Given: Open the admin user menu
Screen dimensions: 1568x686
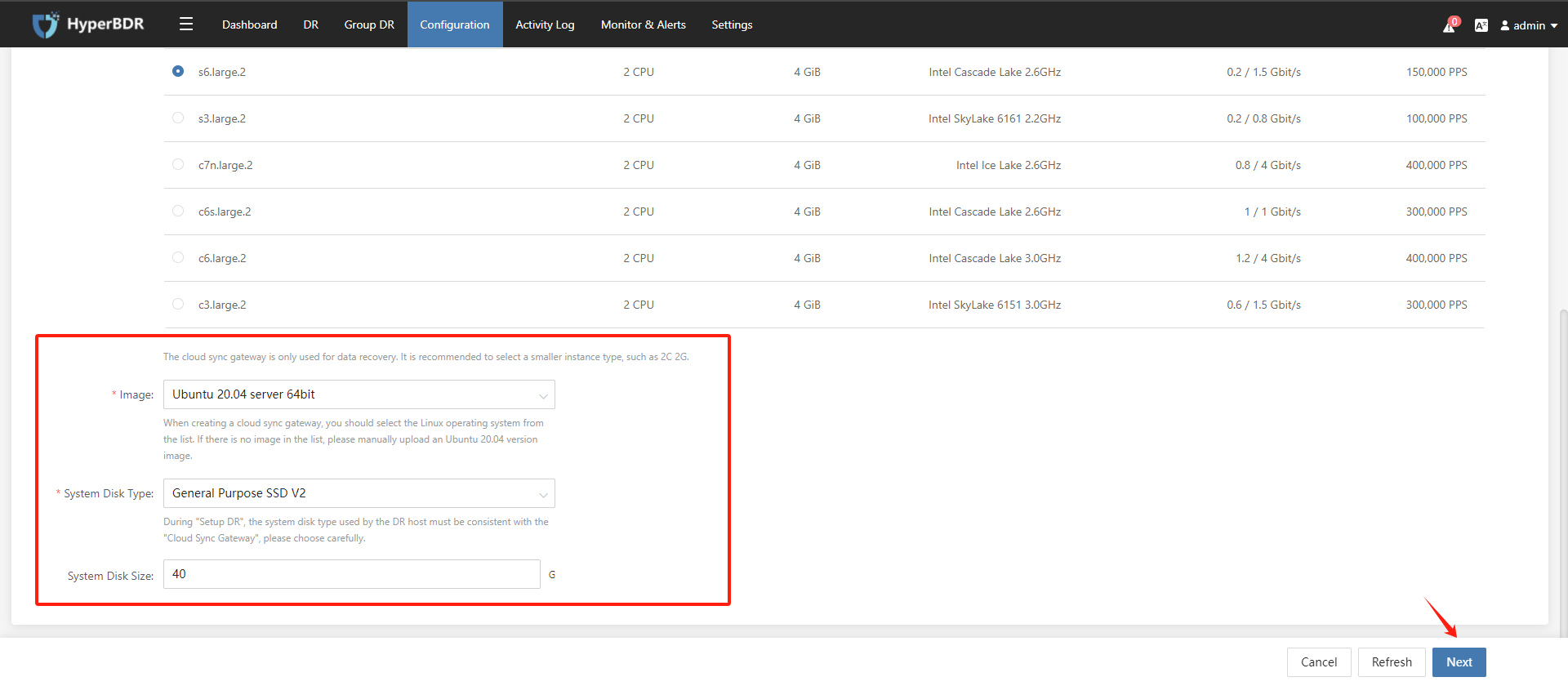Looking at the screenshot, I should point(1529,25).
